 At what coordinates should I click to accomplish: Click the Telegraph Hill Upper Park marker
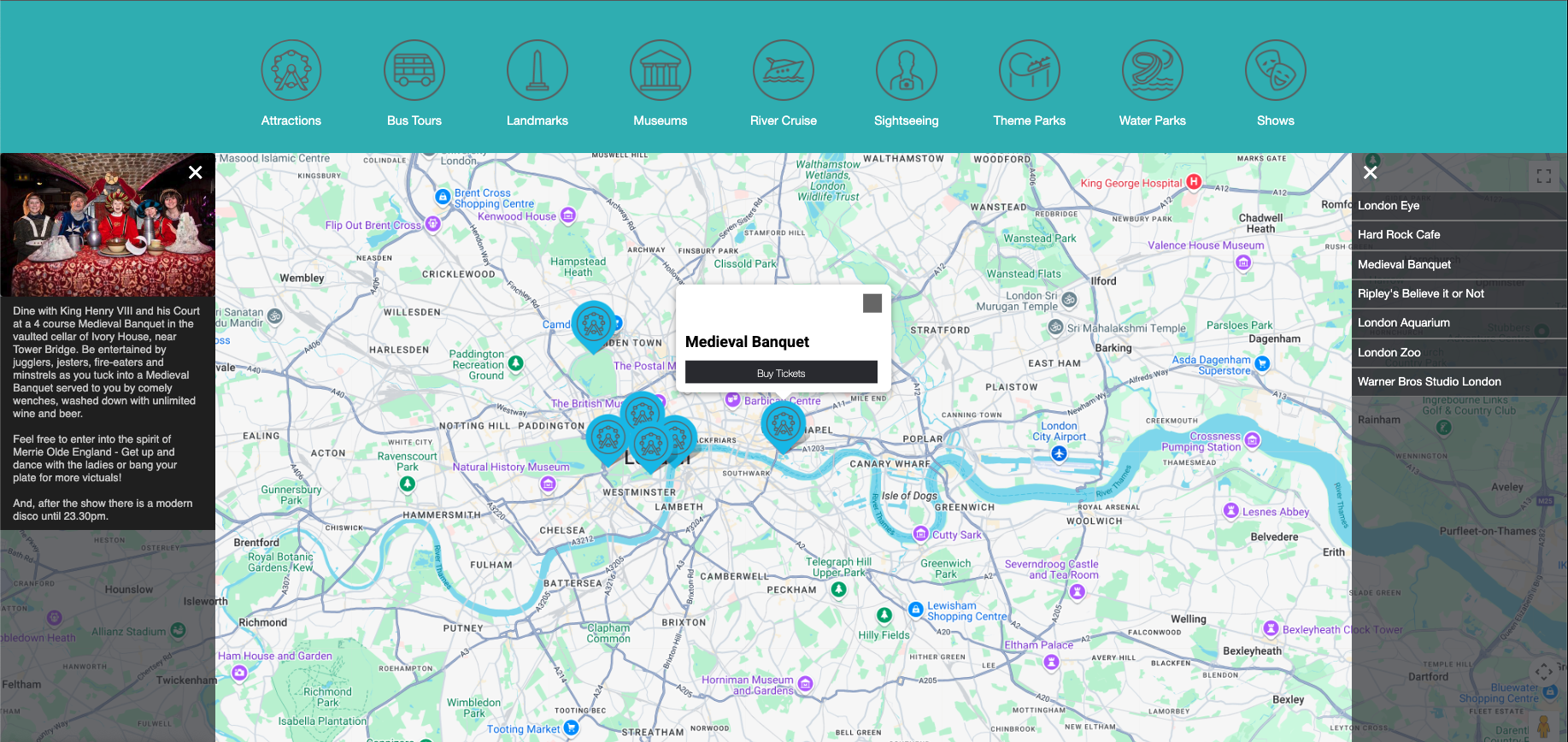click(839, 589)
